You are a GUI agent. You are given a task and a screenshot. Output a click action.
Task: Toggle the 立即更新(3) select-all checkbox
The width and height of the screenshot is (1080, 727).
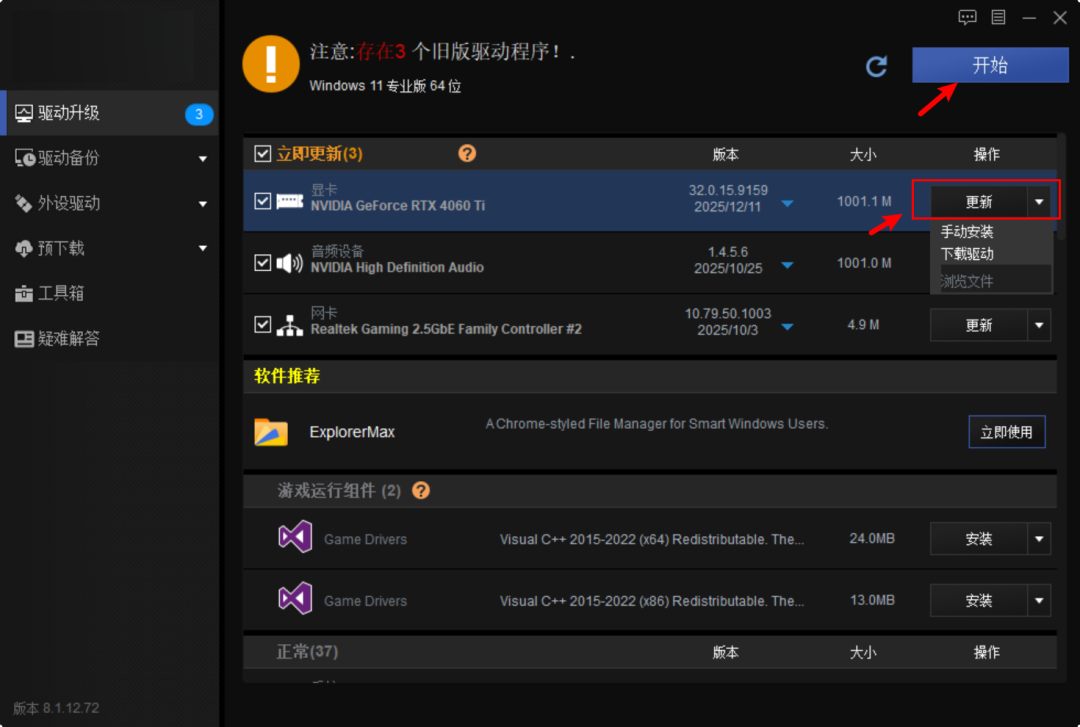[262, 153]
